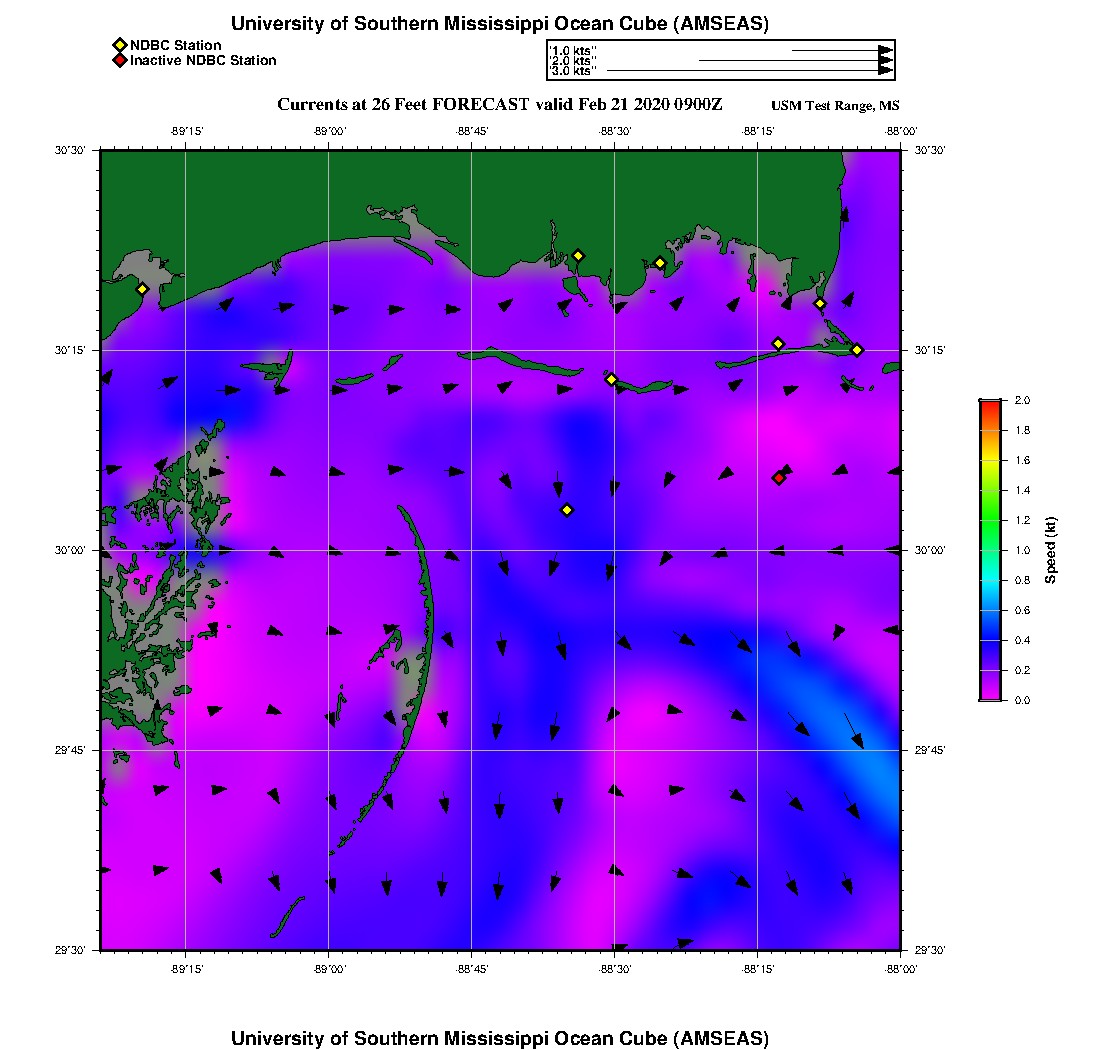The height and width of the screenshot is (1050, 1100).
Task: Select the easternmost yellow station marker
Action: (857, 349)
